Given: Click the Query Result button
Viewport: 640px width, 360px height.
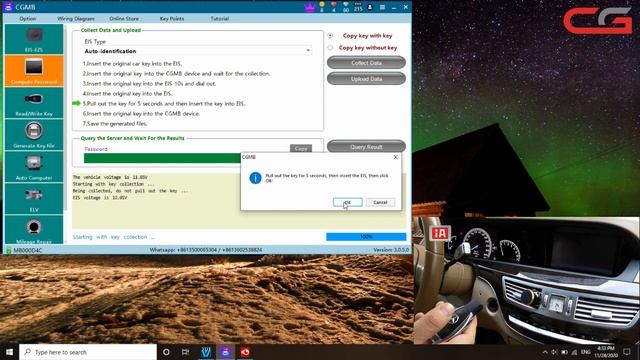Looking at the screenshot, I should pyautogui.click(x=366, y=147).
